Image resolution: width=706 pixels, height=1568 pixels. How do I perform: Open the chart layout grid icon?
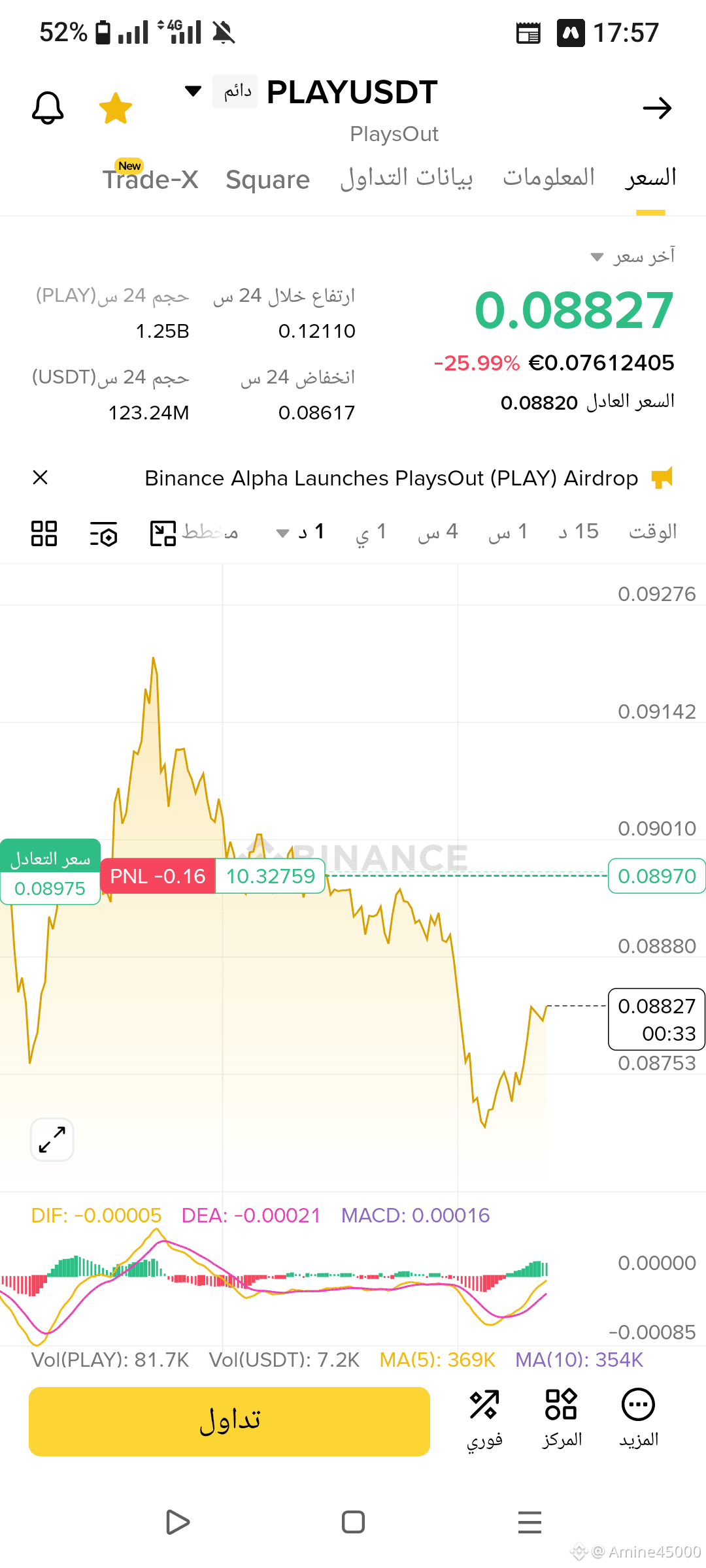(x=44, y=533)
